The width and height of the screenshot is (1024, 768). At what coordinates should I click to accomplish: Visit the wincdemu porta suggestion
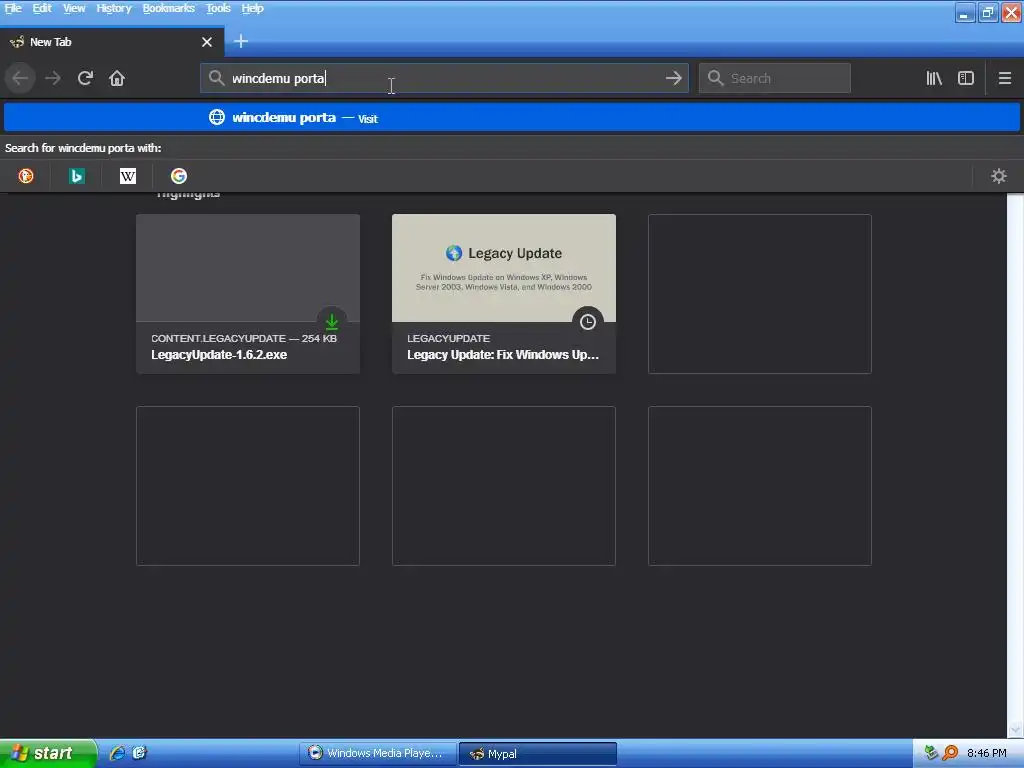[x=512, y=118]
